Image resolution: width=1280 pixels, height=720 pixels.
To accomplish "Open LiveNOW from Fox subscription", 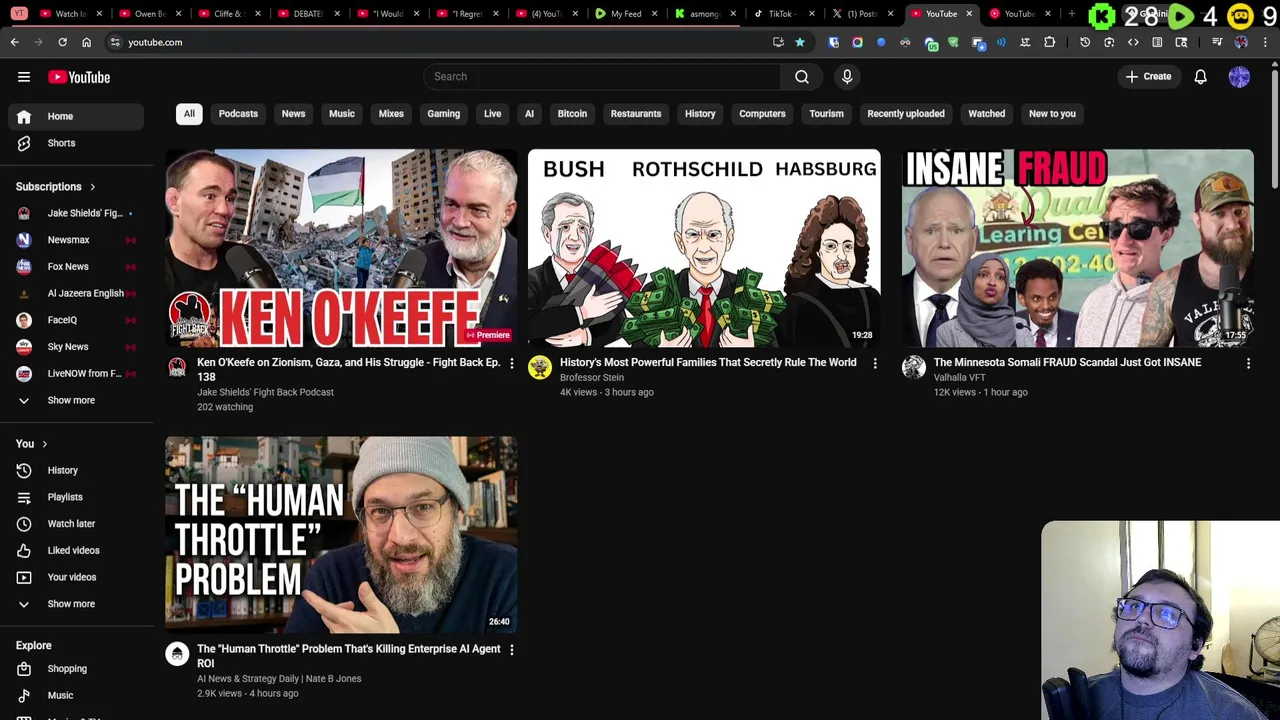I will coord(76,373).
